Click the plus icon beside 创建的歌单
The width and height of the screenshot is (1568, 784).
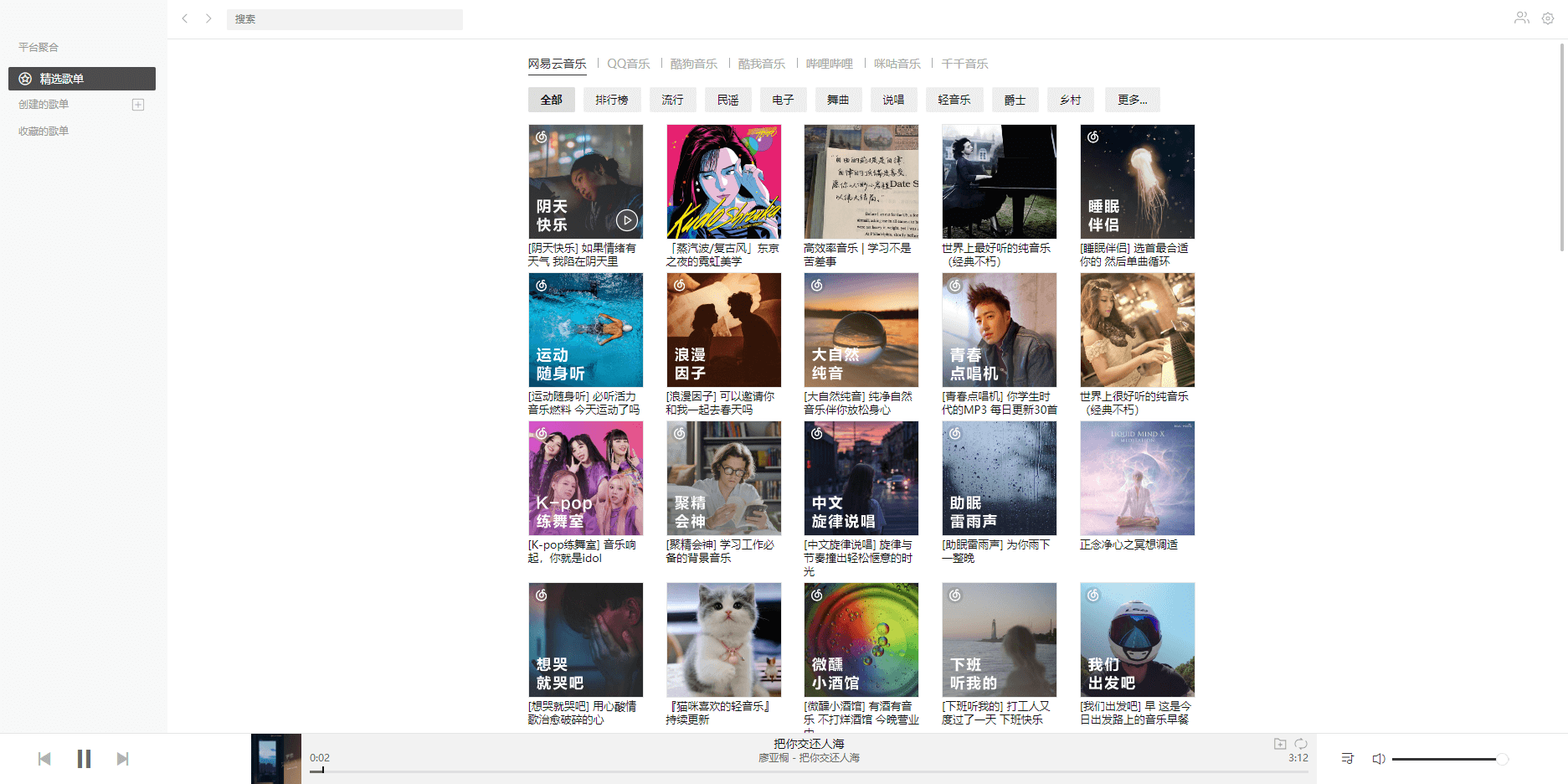pyautogui.click(x=138, y=105)
